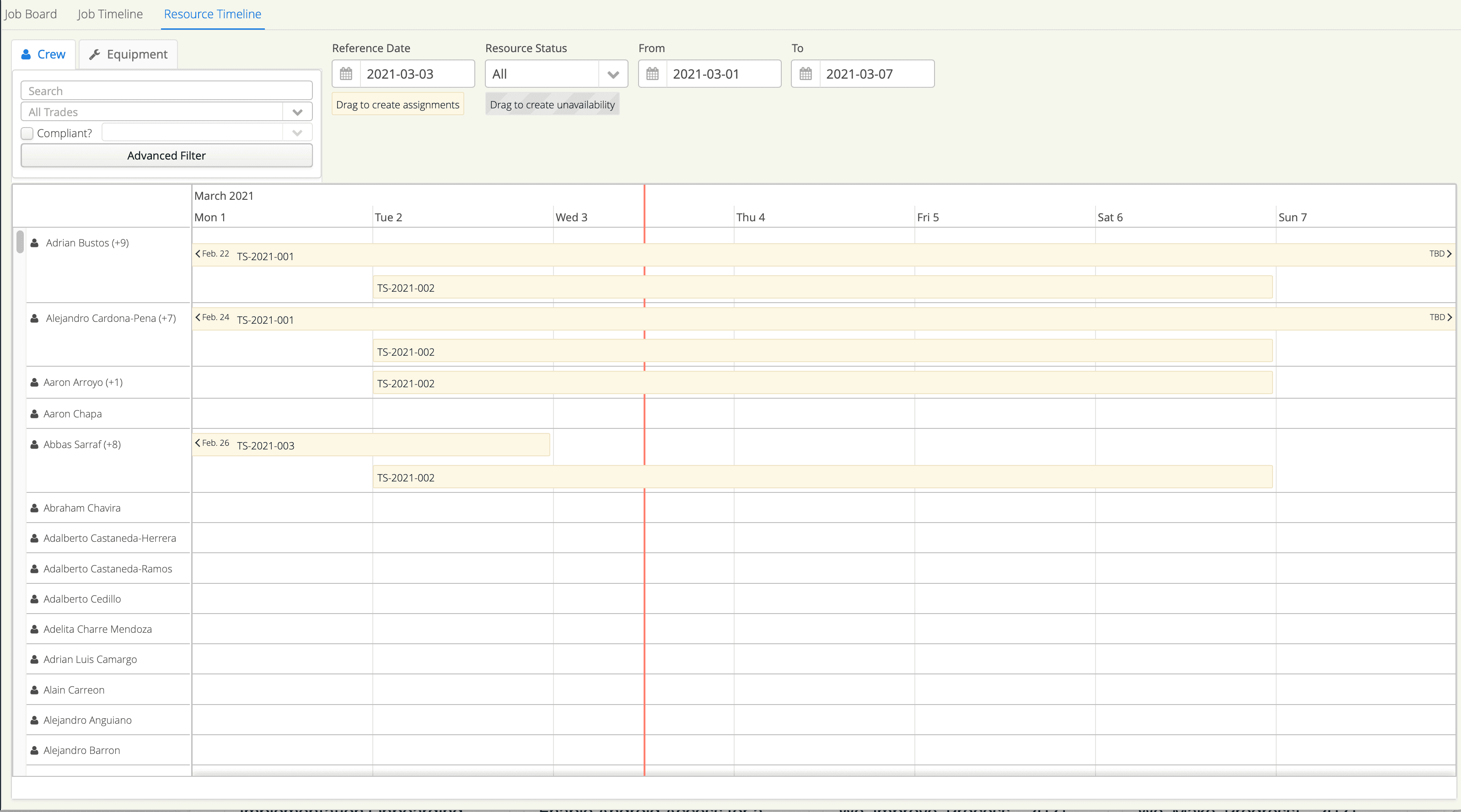
Task: Switch to the Crew view
Action: (43, 54)
